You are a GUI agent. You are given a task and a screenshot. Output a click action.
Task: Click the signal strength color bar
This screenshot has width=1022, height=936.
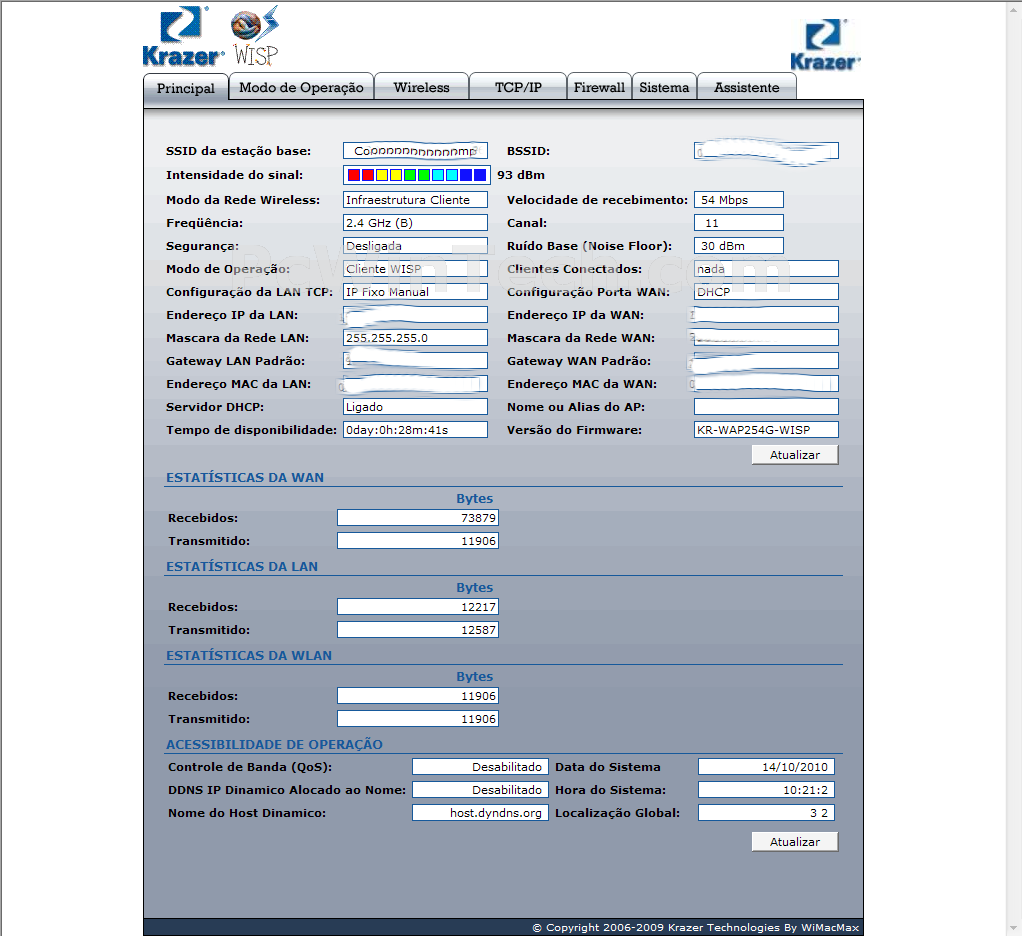pos(416,175)
